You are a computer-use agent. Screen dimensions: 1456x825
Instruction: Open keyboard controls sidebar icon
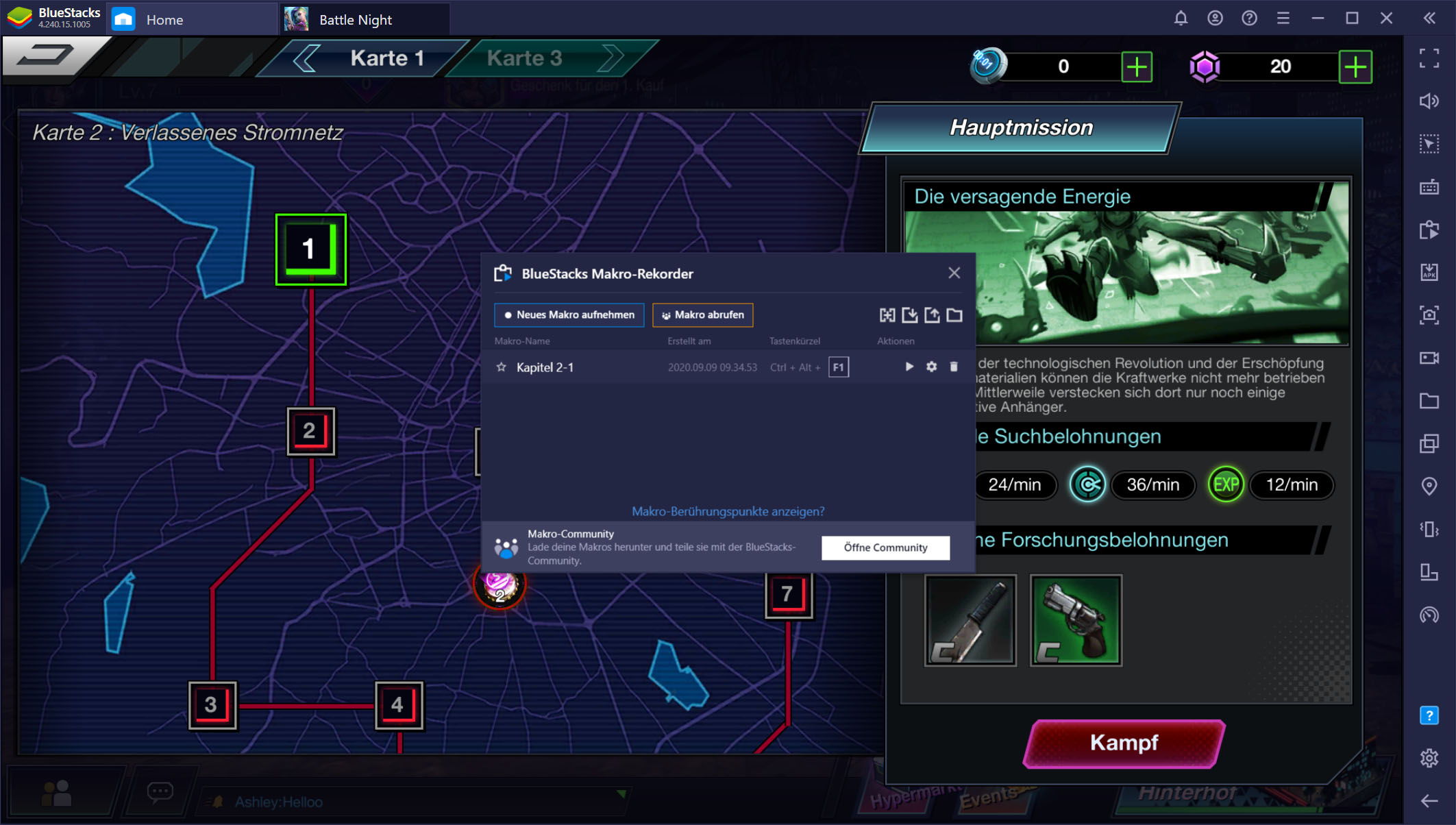click(x=1429, y=187)
